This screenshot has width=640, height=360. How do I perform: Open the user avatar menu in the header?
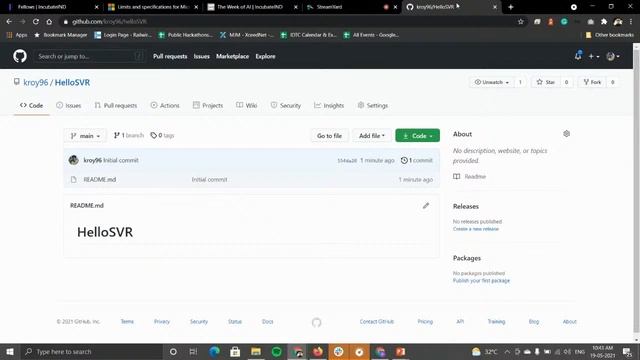pyautogui.click(x=613, y=56)
